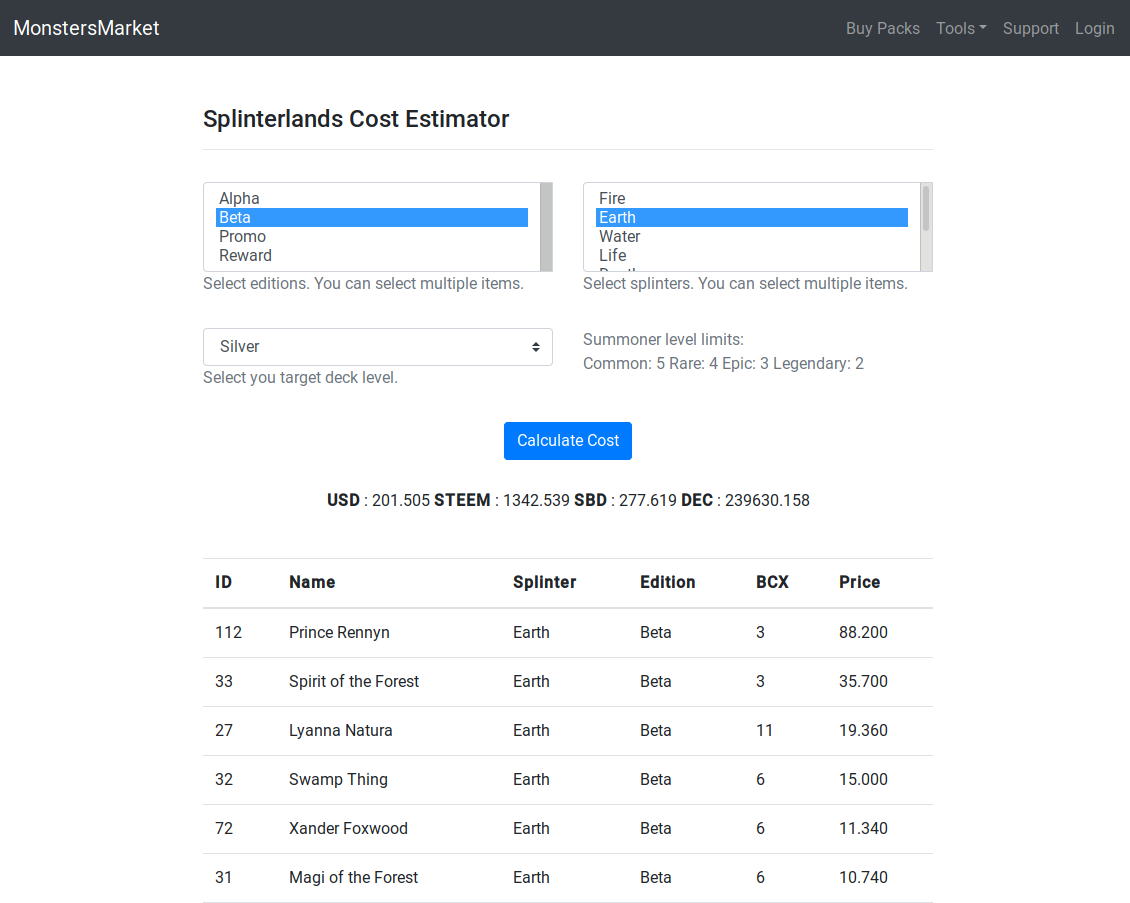Click the 19.360 price value

863,731
